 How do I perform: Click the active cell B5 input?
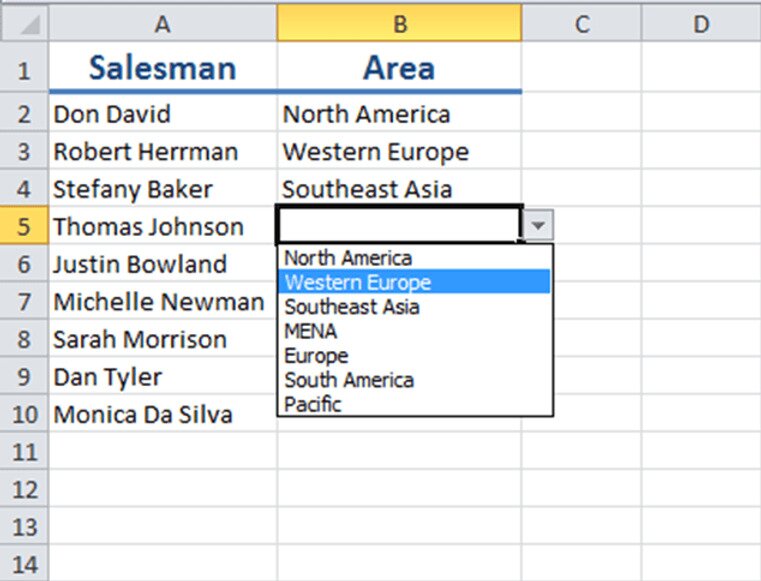(399, 226)
